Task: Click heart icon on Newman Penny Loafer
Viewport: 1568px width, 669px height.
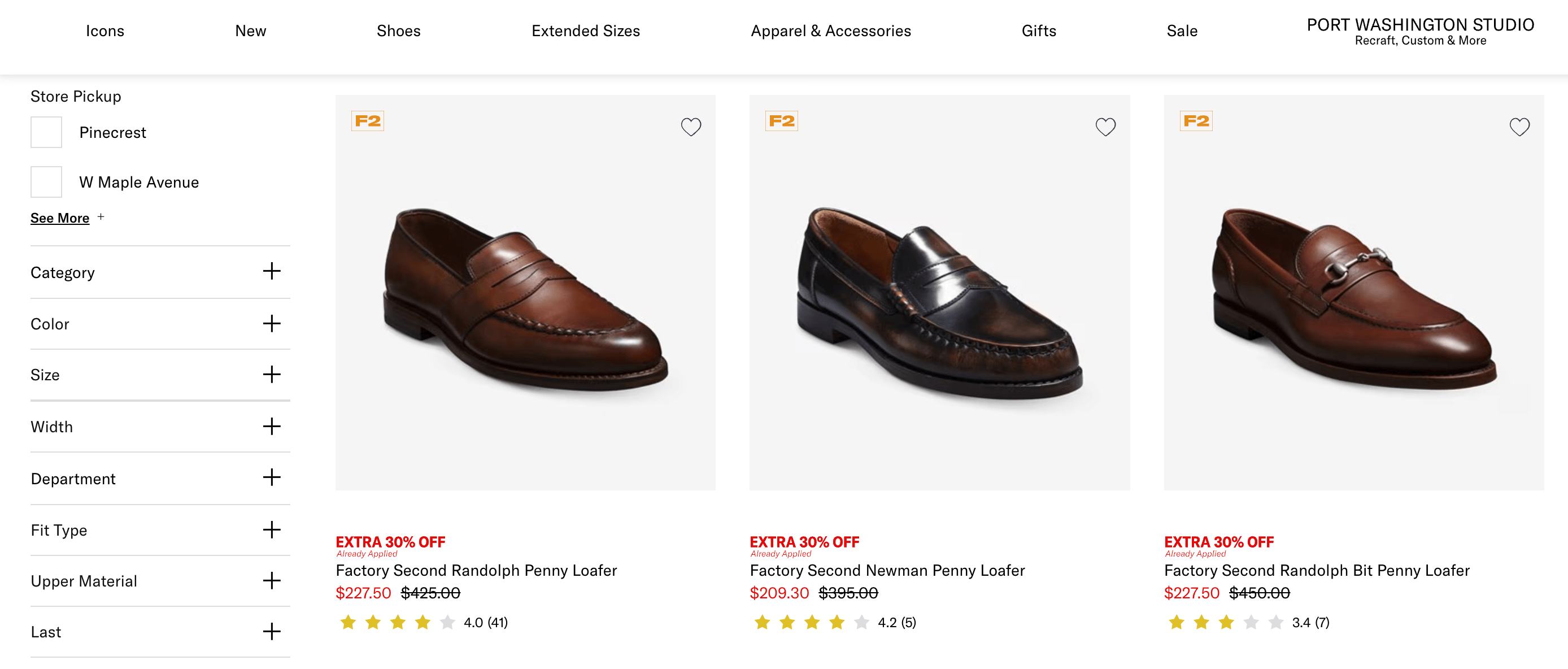Action: click(1105, 127)
